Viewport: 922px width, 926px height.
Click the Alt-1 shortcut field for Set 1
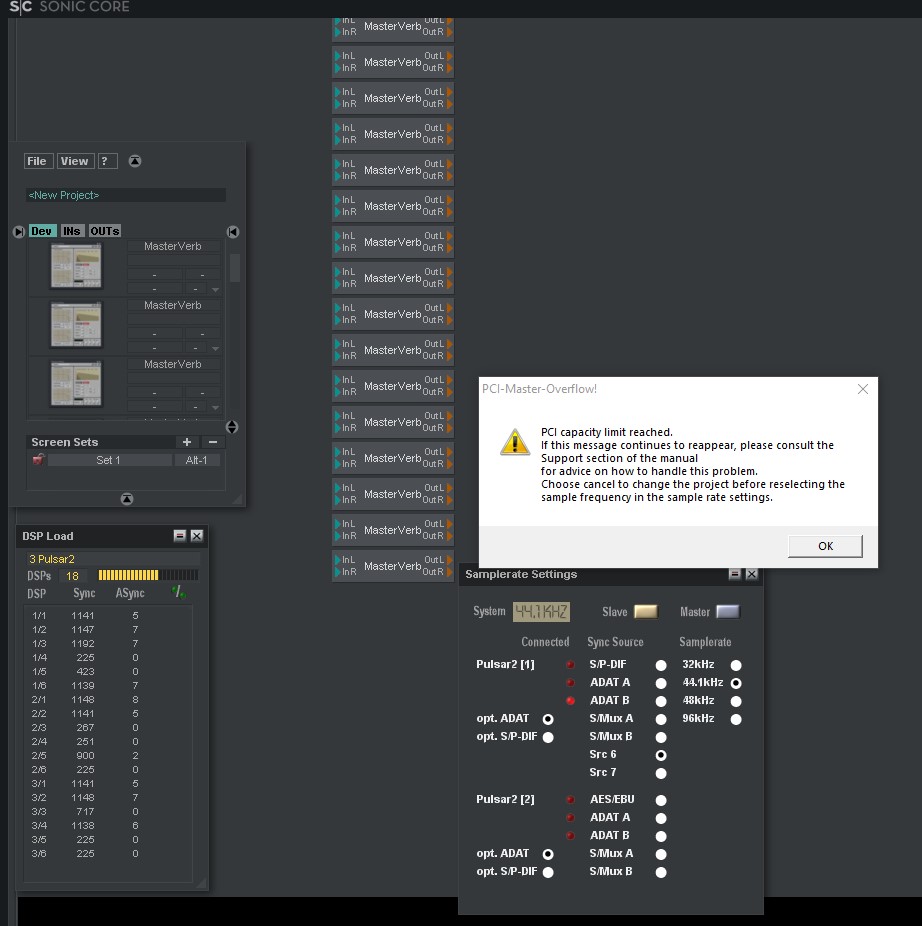click(x=197, y=460)
